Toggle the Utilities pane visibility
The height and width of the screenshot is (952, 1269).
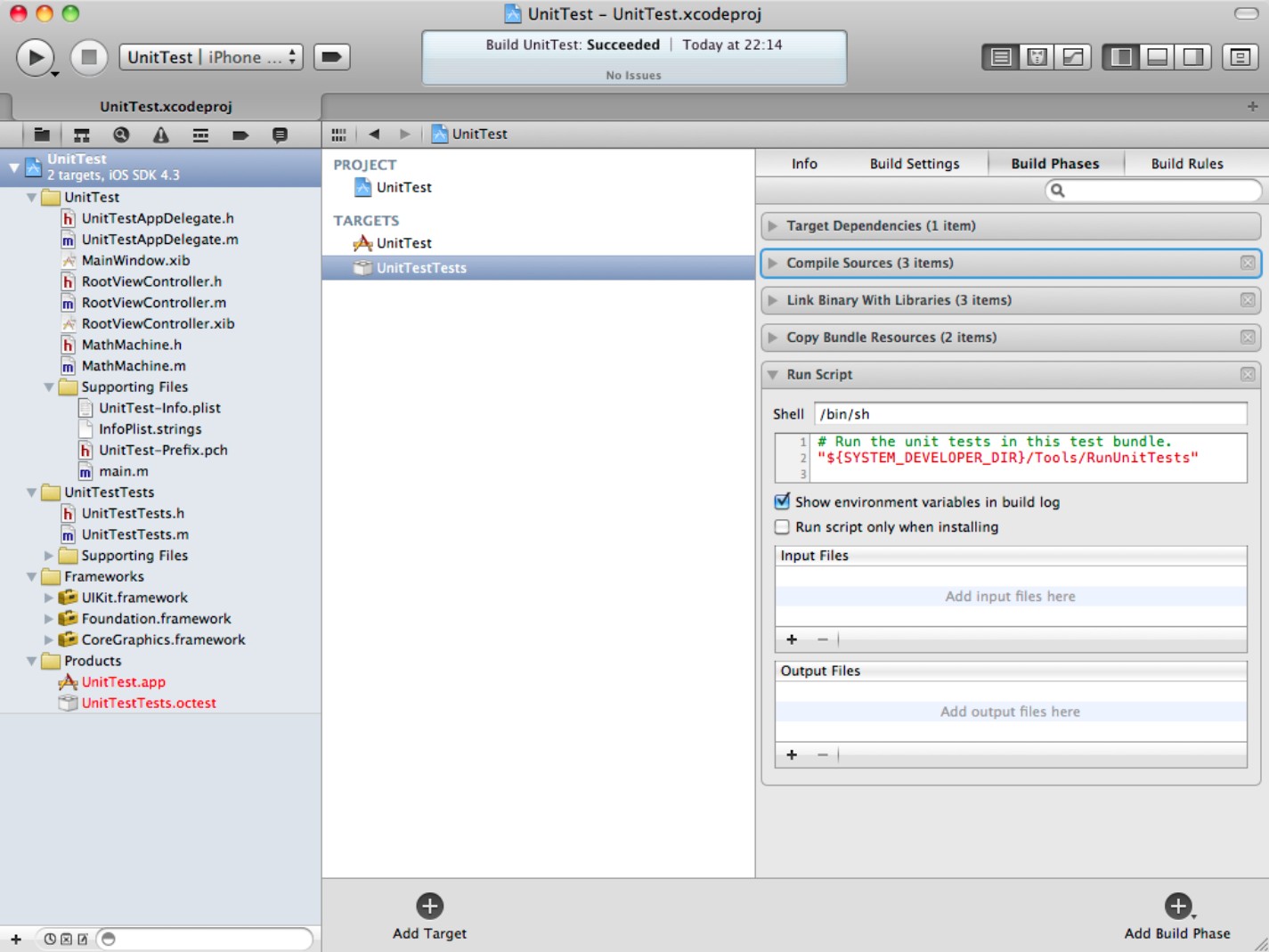(1193, 57)
